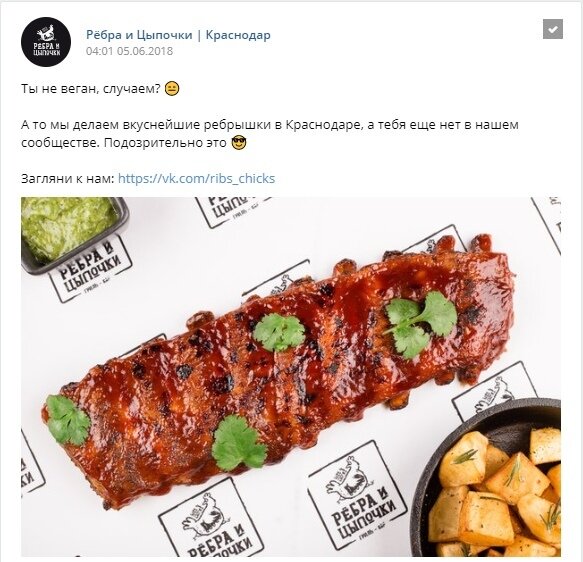The width and height of the screenshot is (583, 562).
Task: Toggle the gray checkmark box on the post
Action: [553, 29]
